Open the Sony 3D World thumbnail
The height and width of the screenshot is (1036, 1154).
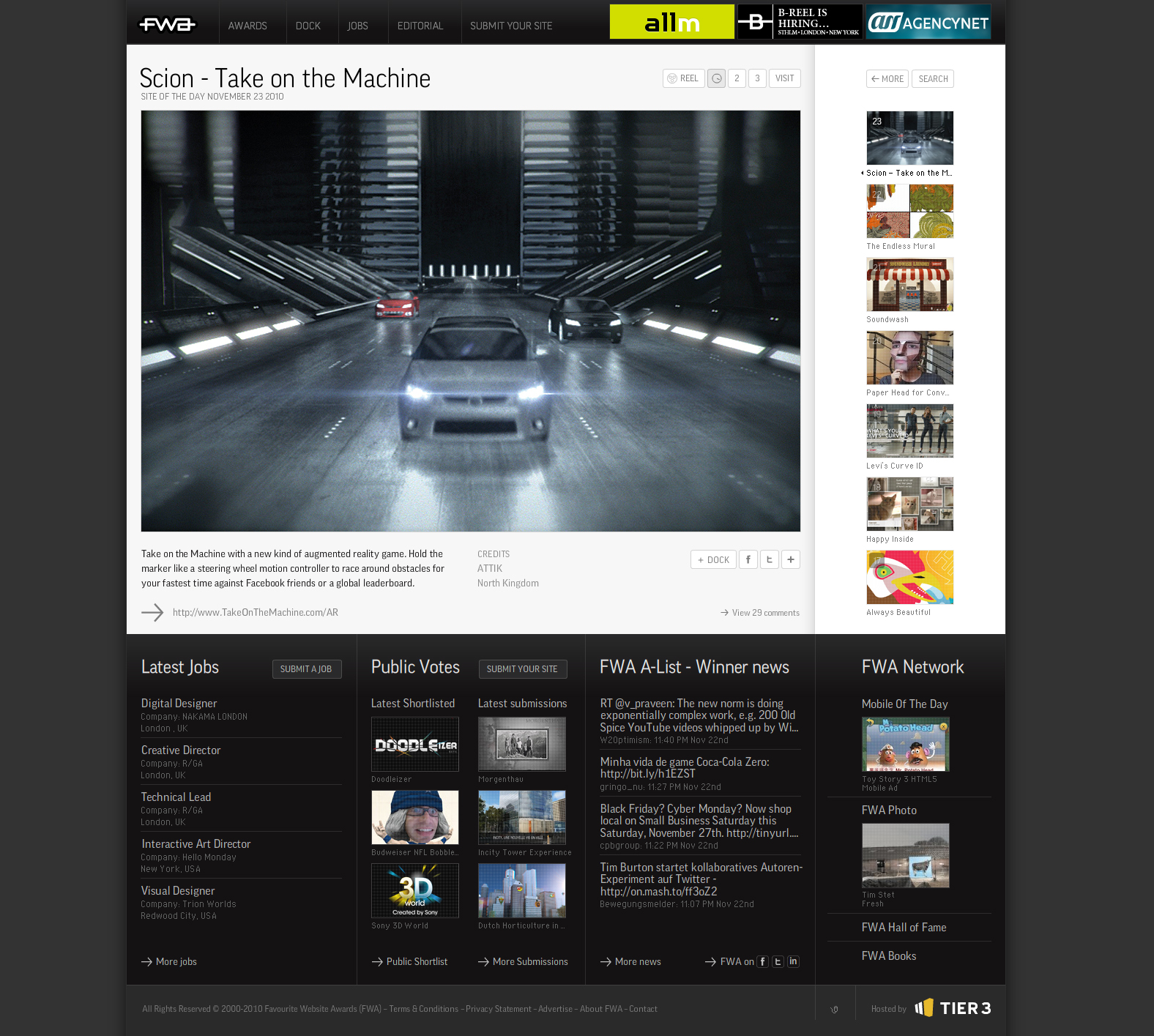(x=415, y=890)
